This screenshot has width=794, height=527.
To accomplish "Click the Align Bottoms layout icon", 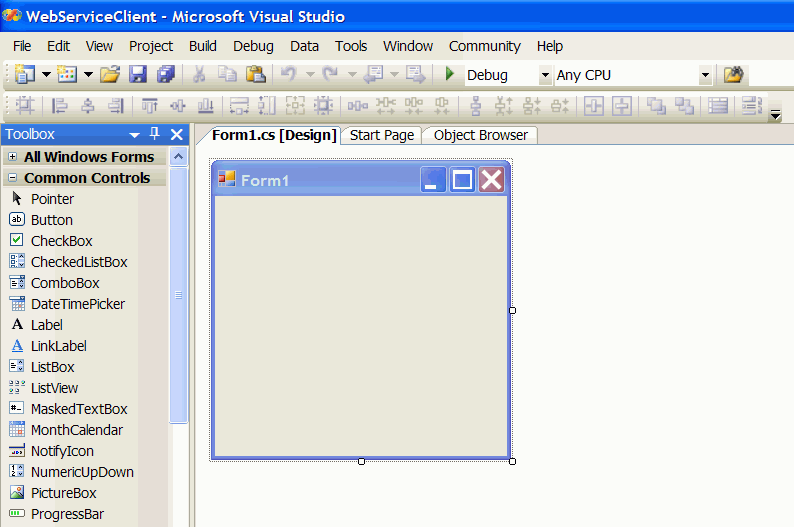I will coord(206,106).
